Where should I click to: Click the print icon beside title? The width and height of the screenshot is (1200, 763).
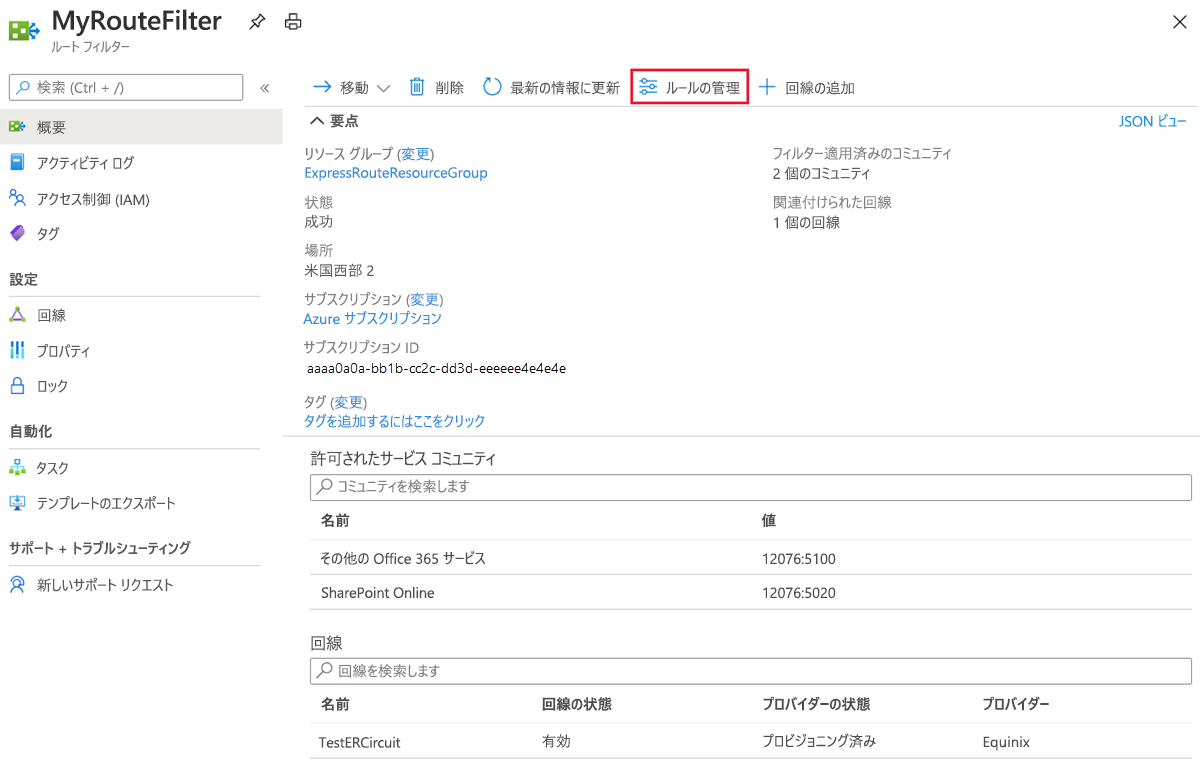[292, 21]
